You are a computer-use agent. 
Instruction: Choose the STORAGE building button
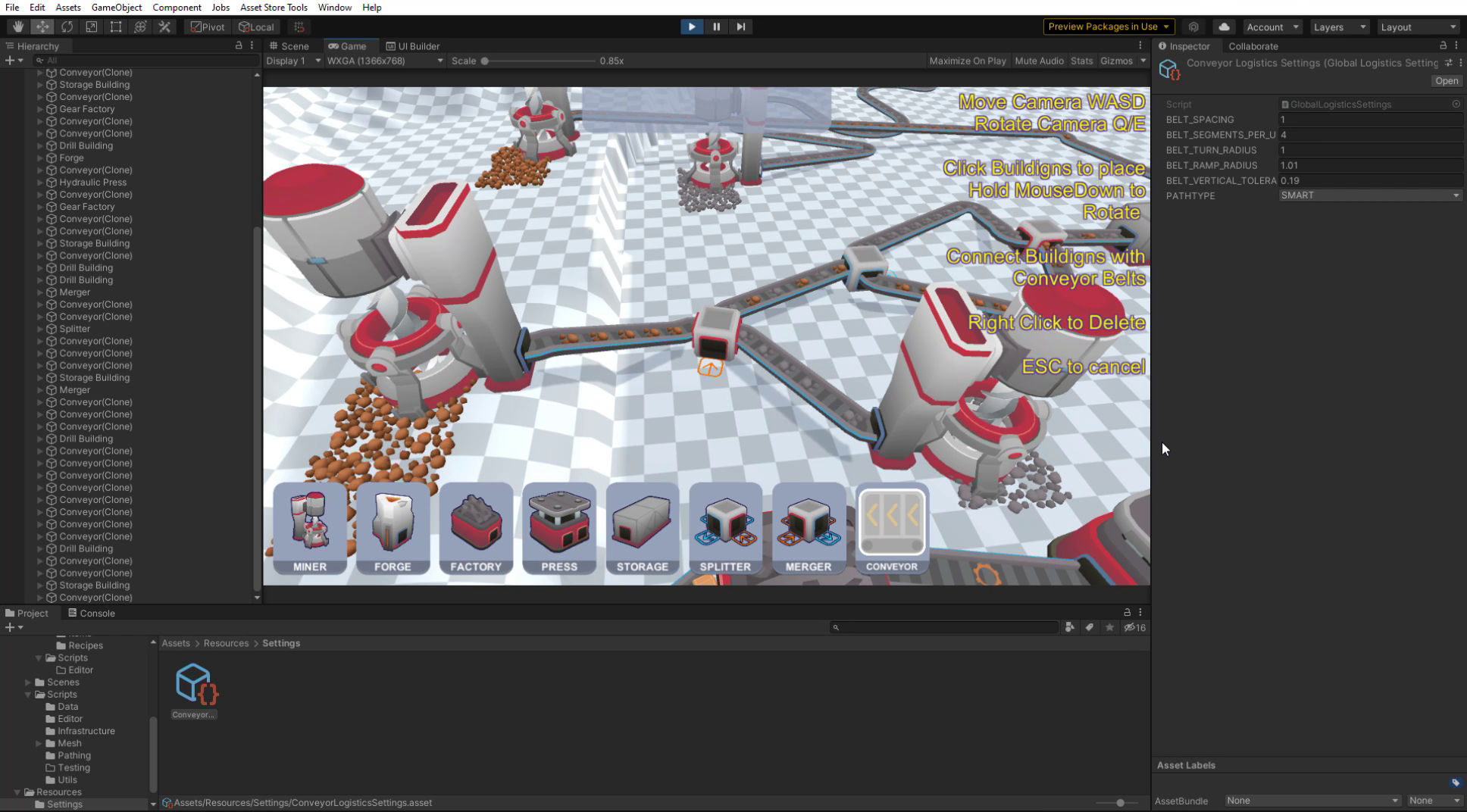[643, 529]
